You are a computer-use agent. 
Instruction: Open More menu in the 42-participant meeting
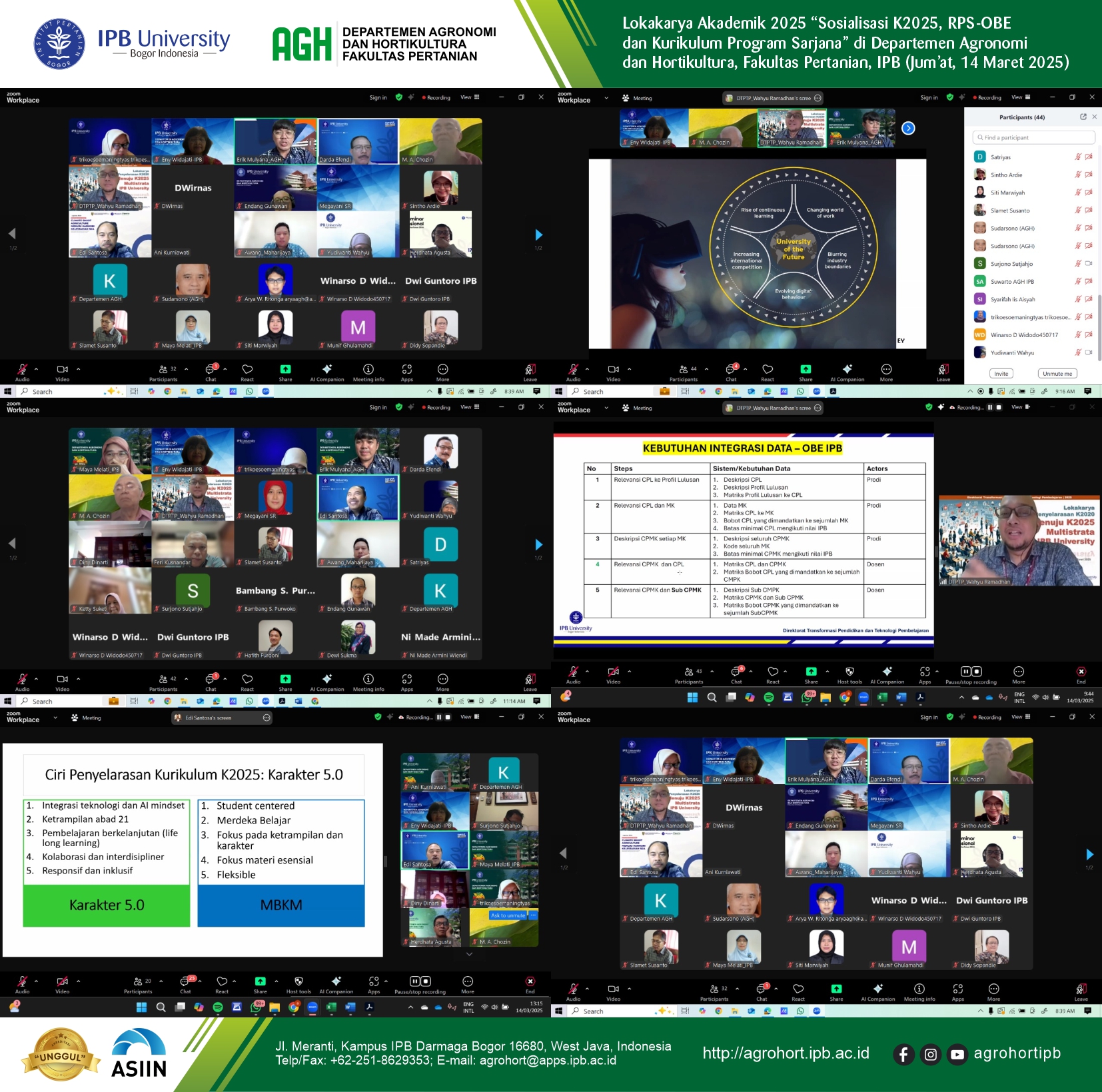(x=442, y=680)
